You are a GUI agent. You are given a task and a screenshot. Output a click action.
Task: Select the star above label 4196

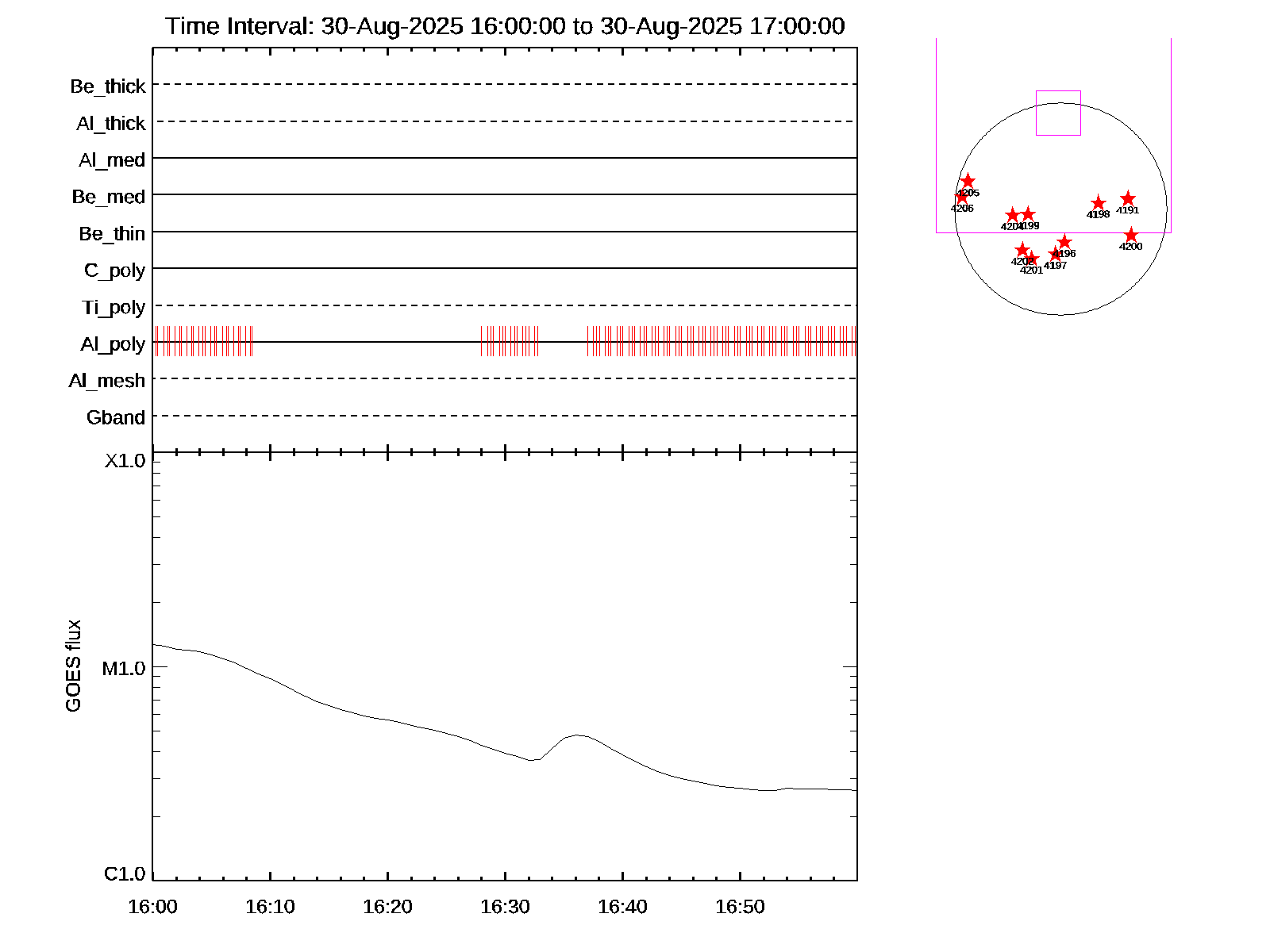point(1064,242)
